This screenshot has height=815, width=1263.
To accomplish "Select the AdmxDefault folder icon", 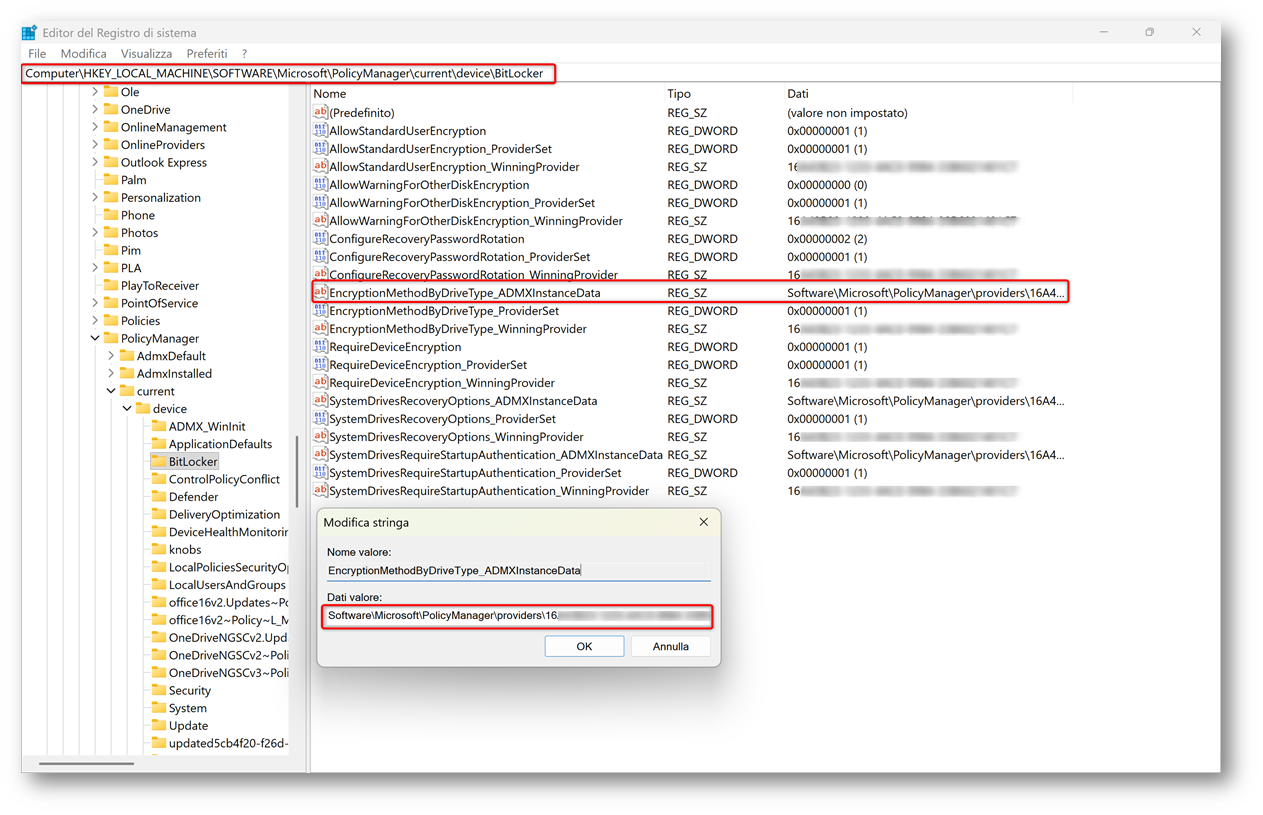I will pos(126,356).
